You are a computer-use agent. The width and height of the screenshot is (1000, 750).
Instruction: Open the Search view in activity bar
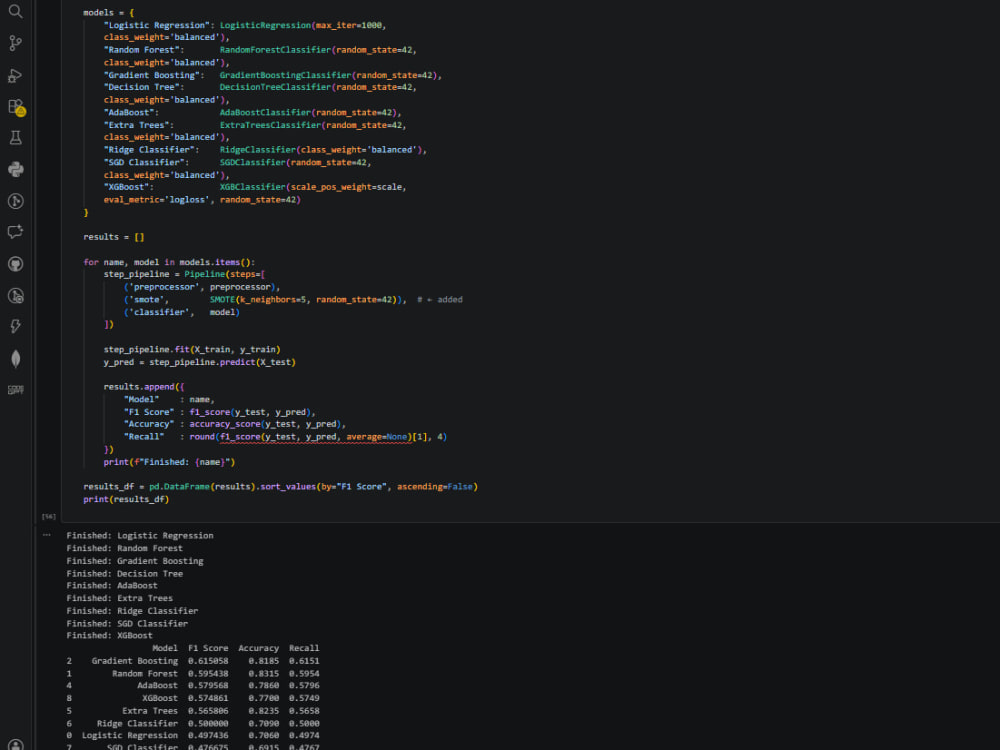(15, 11)
